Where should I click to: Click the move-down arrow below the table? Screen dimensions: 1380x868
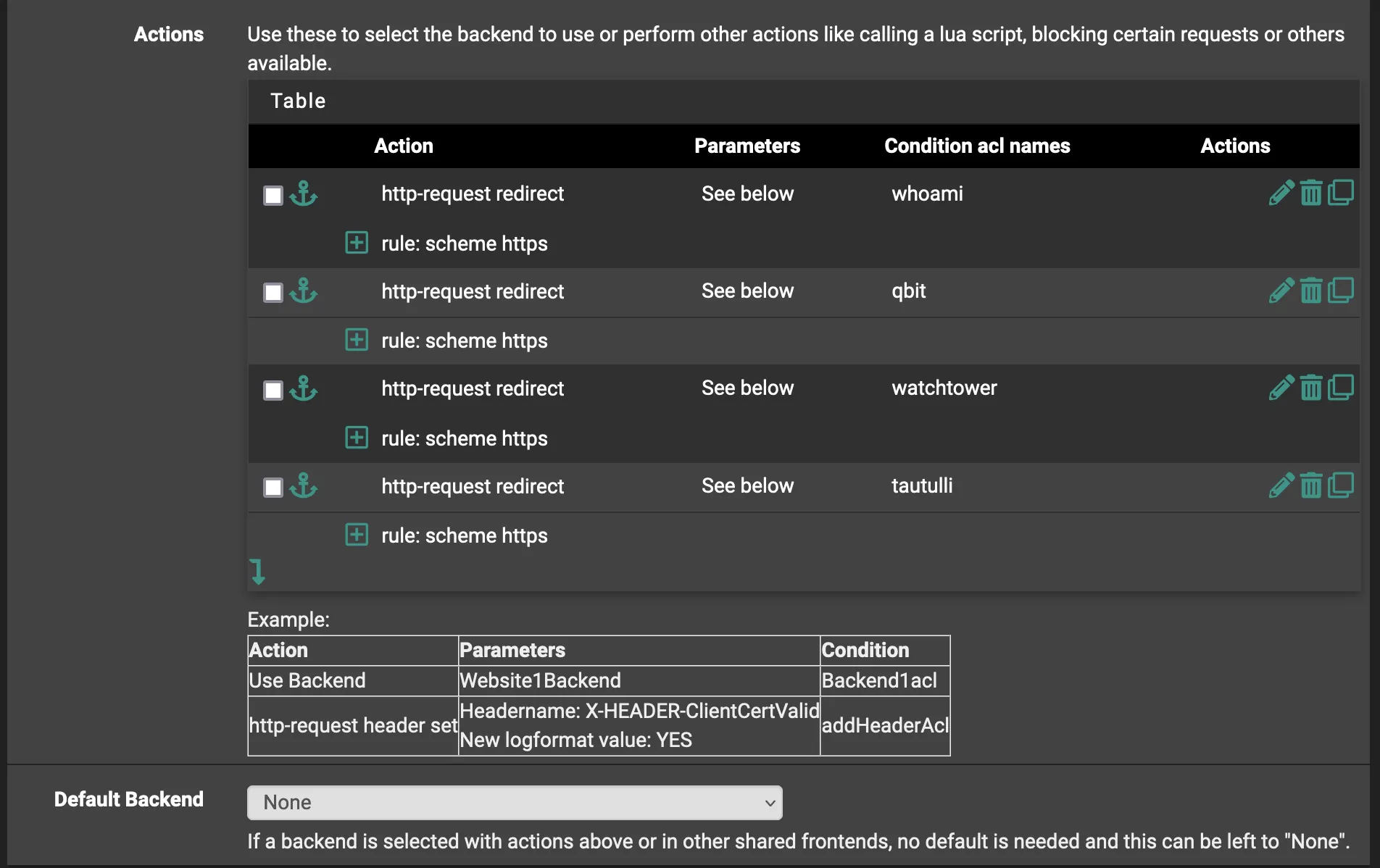258,572
